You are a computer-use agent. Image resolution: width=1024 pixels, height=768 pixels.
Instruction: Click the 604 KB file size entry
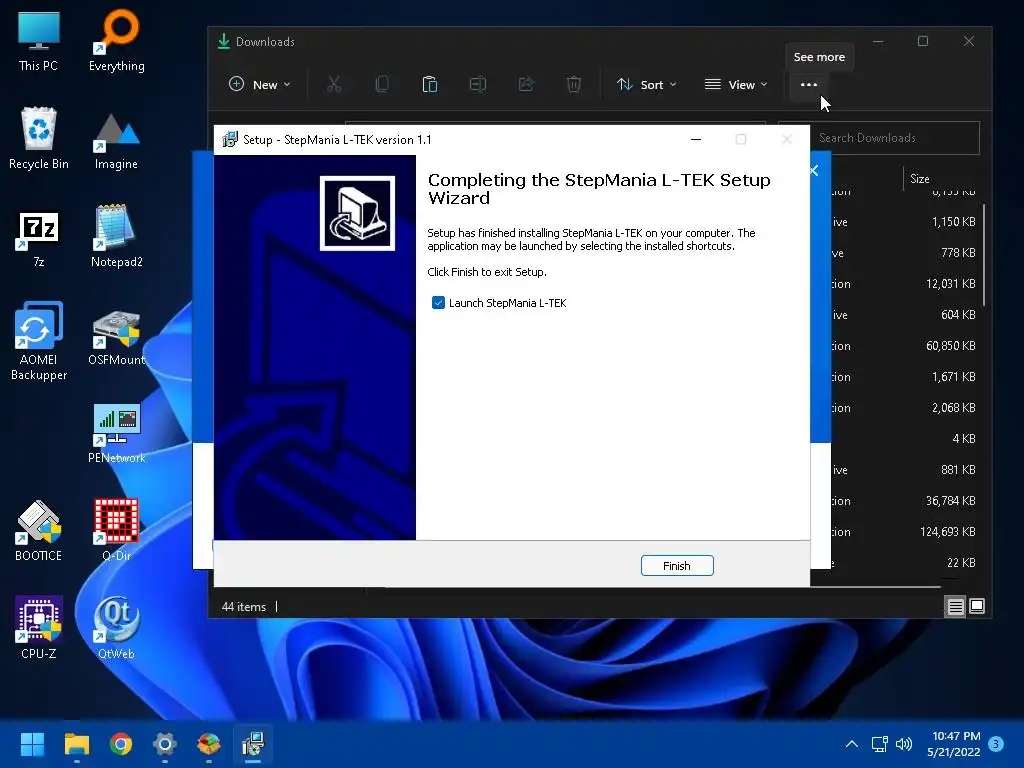(x=958, y=315)
